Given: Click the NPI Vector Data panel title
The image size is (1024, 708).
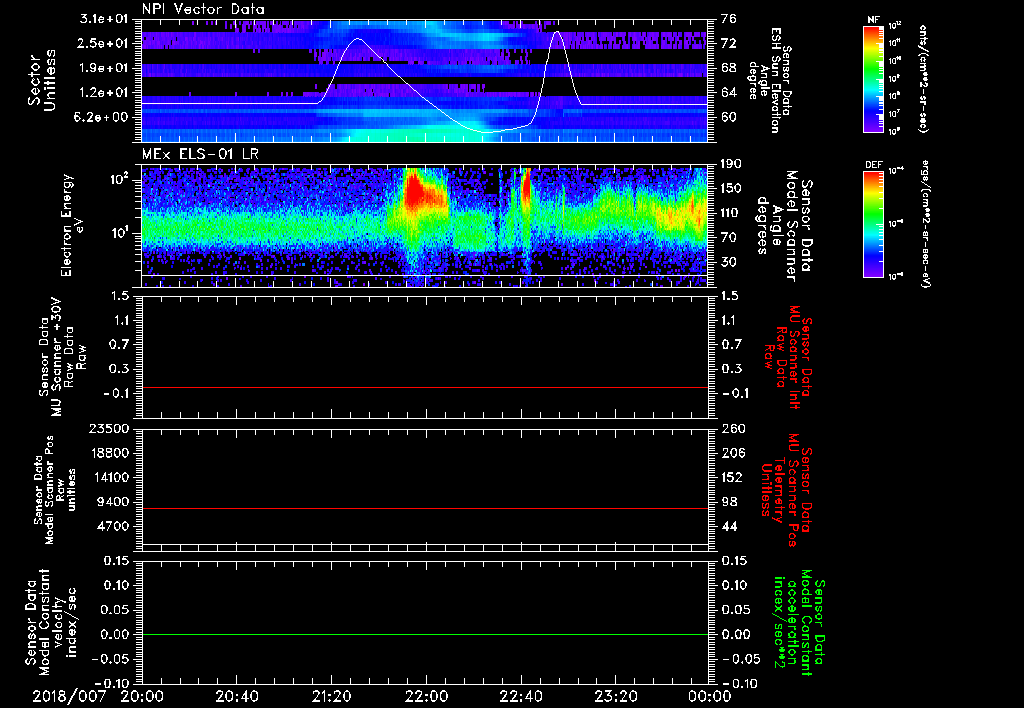Looking at the screenshot, I should coord(203,9).
